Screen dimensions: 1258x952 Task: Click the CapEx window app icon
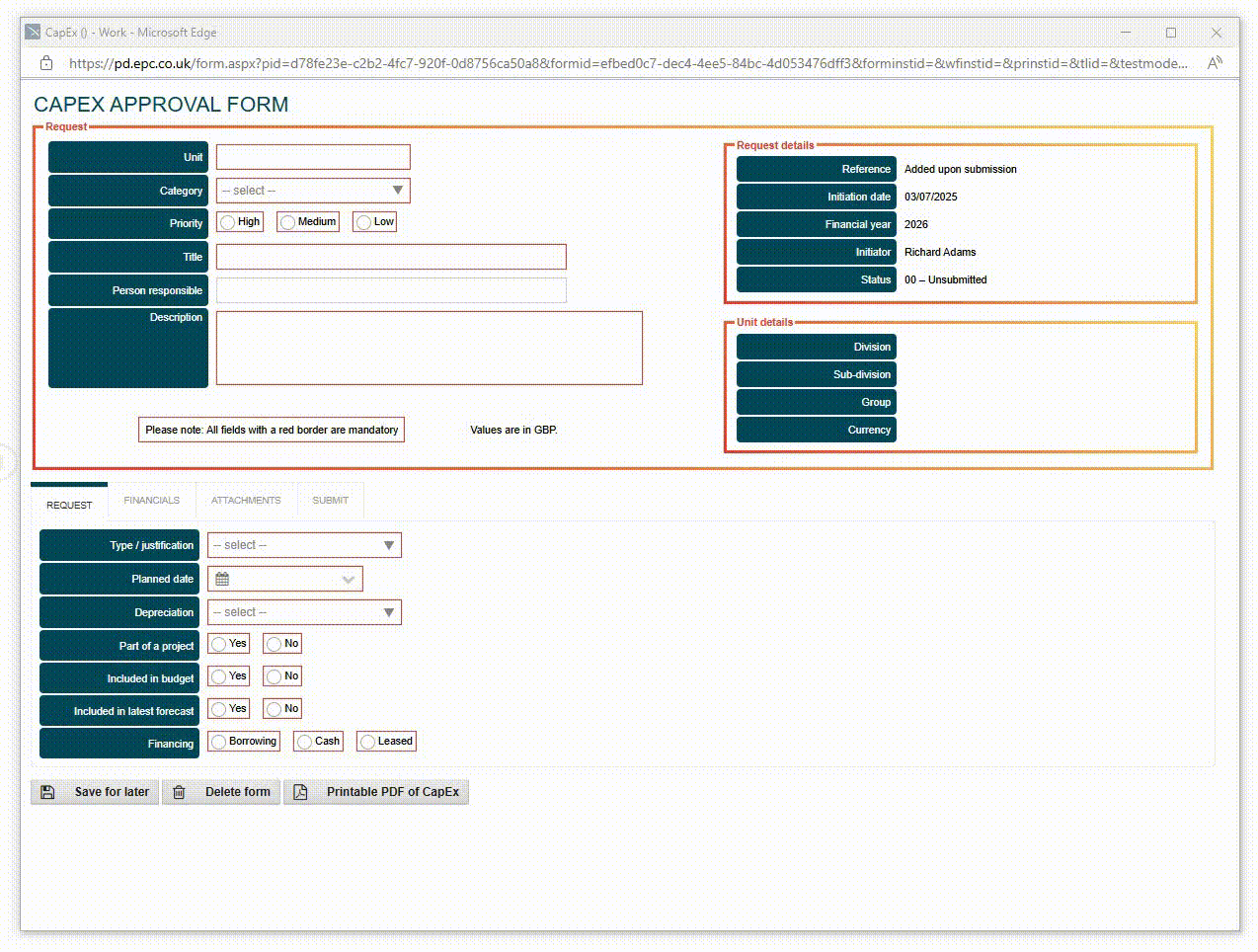click(33, 32)
